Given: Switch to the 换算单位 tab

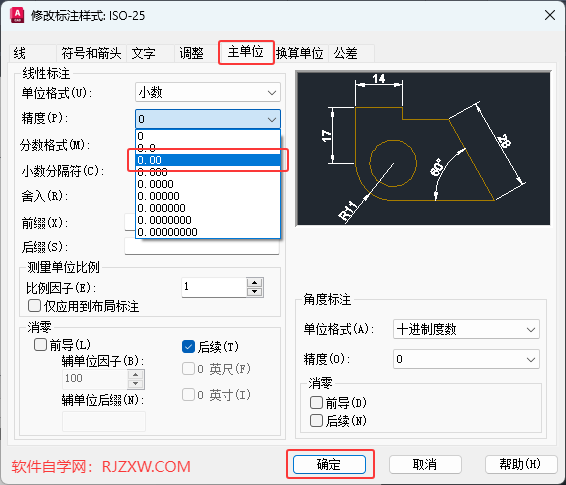Looking at the screenshot, I should [301, 53].
